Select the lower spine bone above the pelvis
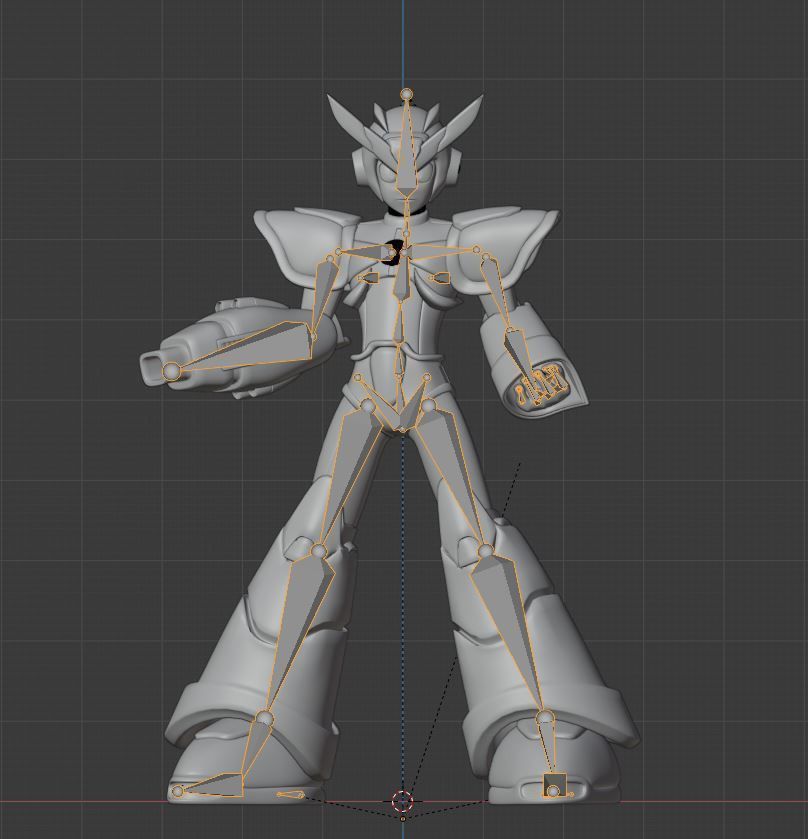 pos(399,361)
